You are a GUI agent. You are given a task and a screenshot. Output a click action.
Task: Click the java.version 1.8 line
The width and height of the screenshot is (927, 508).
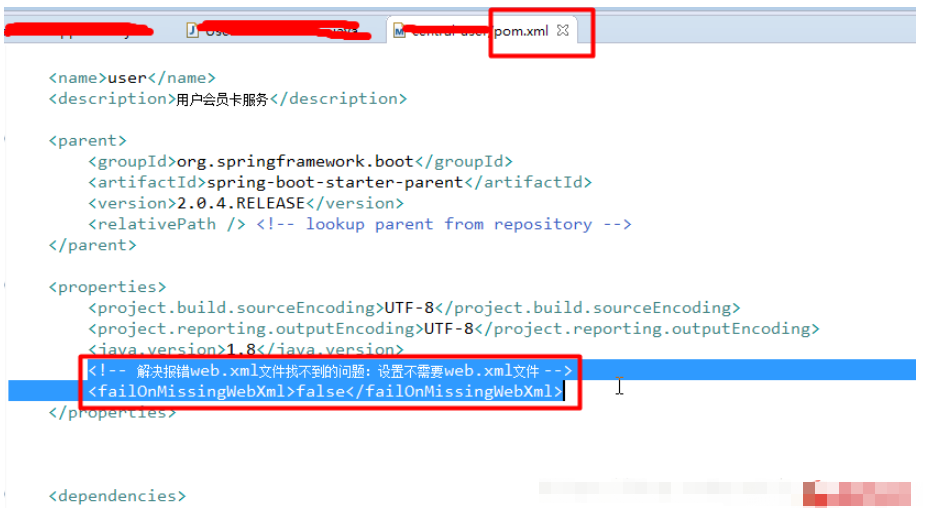tap(246, 349)
